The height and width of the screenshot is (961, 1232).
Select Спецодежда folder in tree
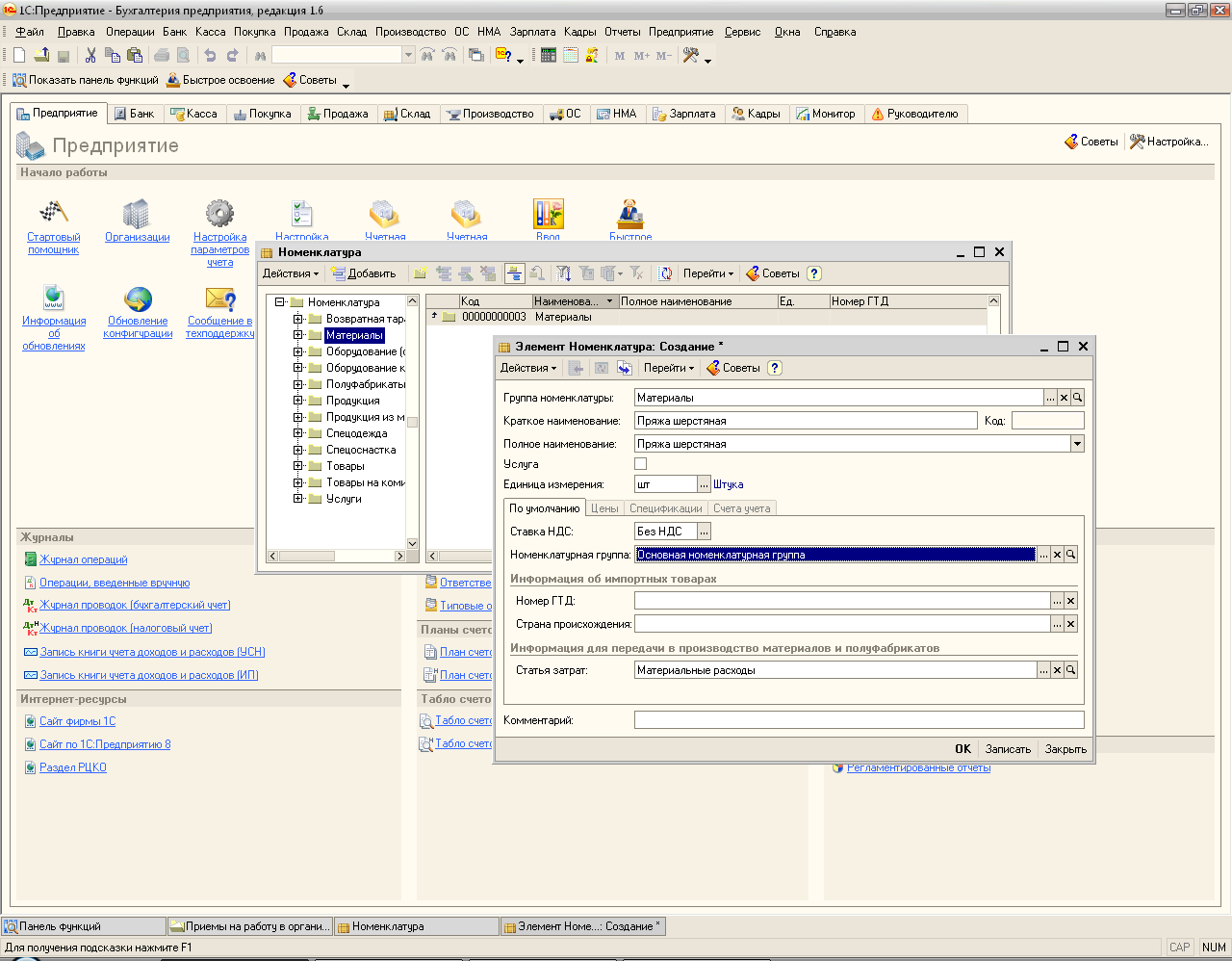(x=356, y=433)
